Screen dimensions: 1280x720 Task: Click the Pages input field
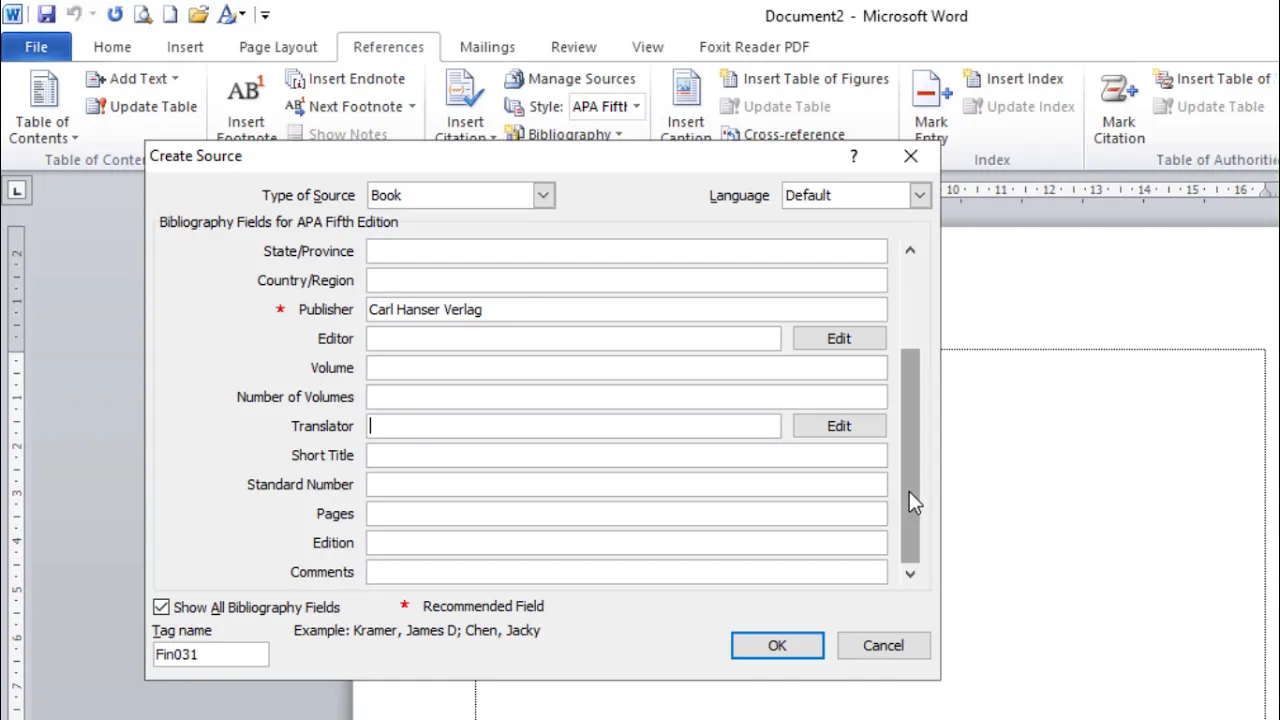[x=626, y=513]
